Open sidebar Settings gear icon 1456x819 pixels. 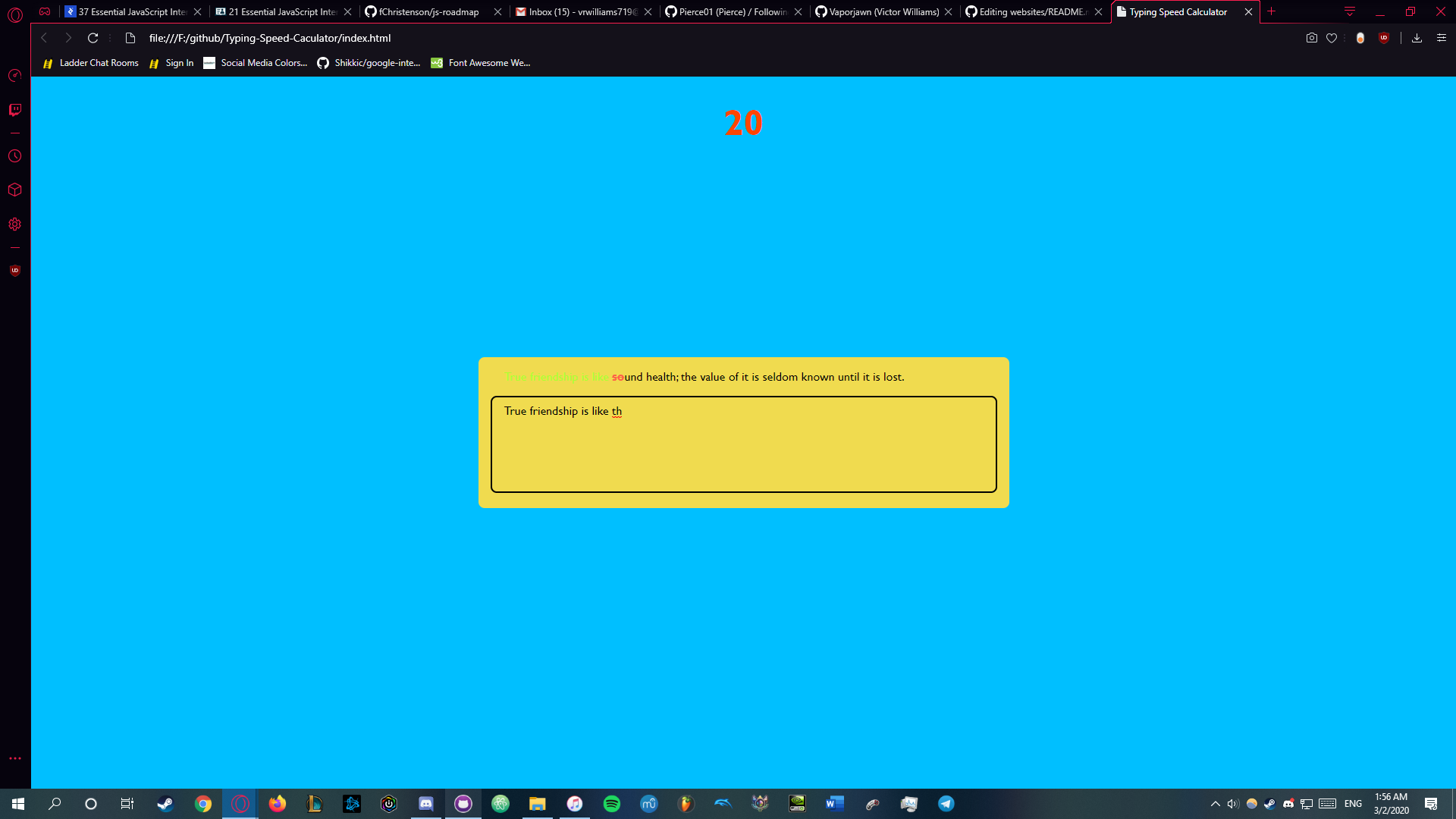tap(14, 224)
